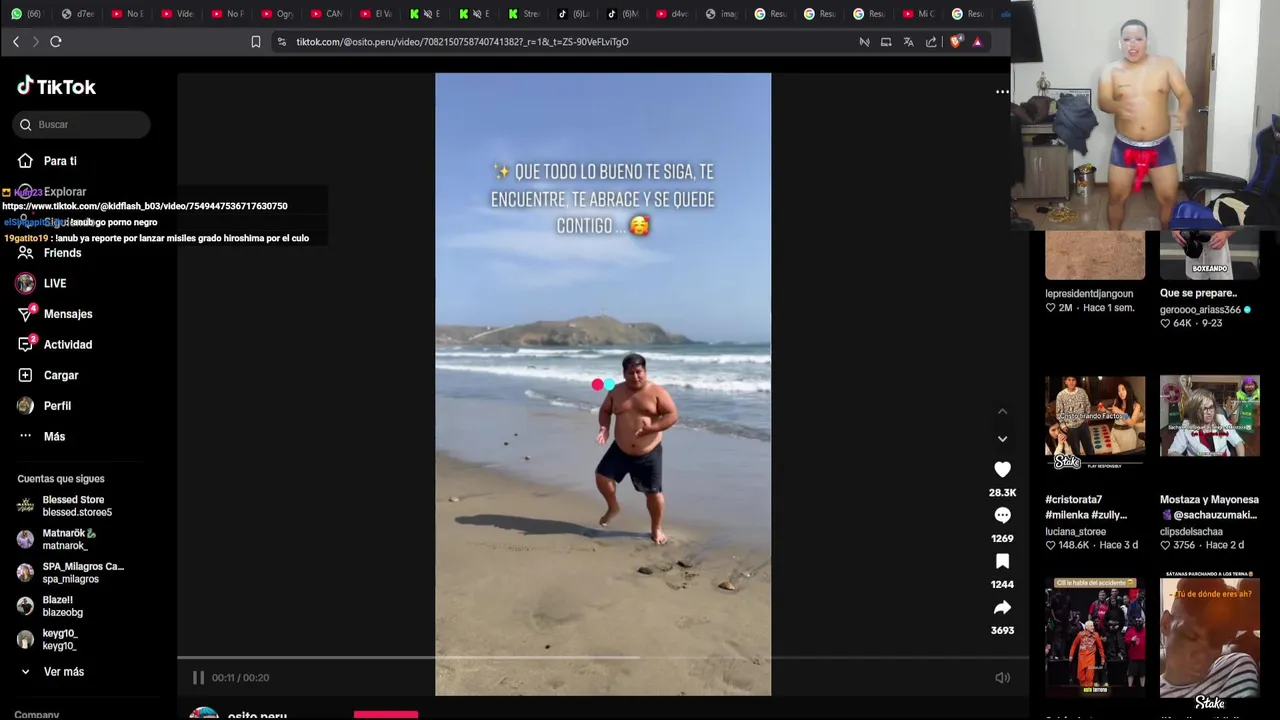The height and width of the screenshot is (720, 1280).
Task: Click luciana_storee username
Action: pyautogui.click(x=1075, y=532)
